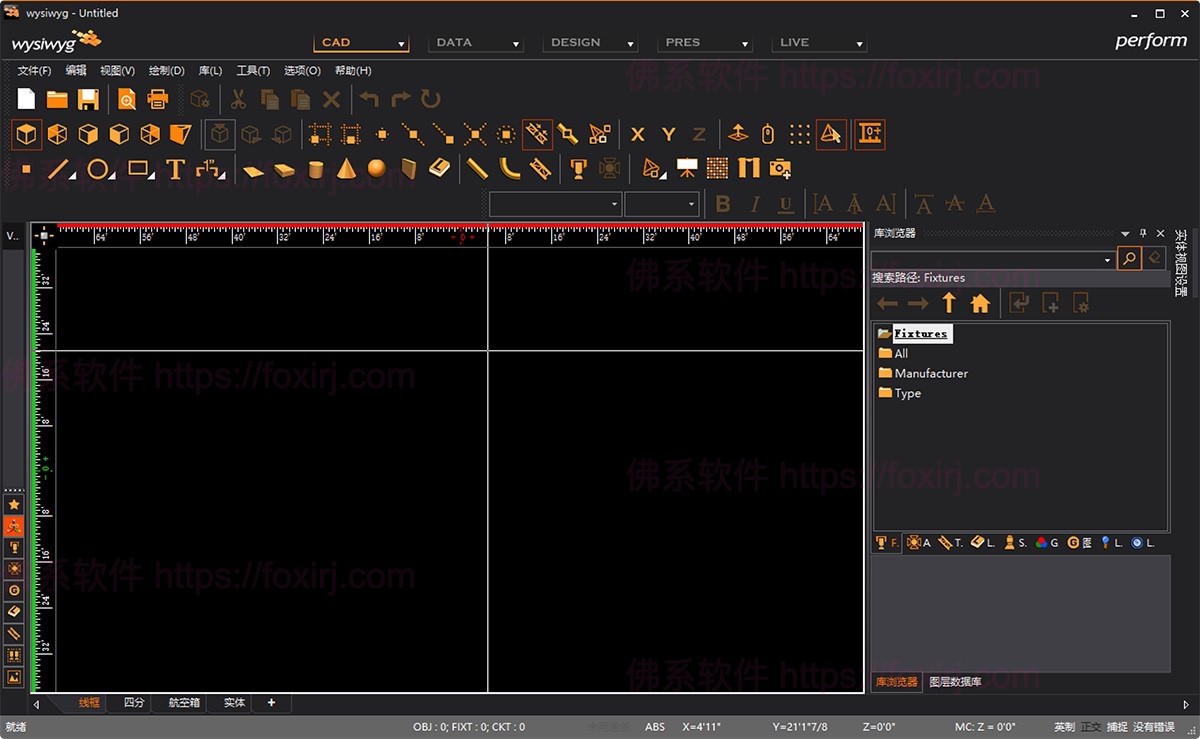Go to library home folder
The height and width of the screenshot is (739, 1200).
pyautogui.click(x=980, y=304)
